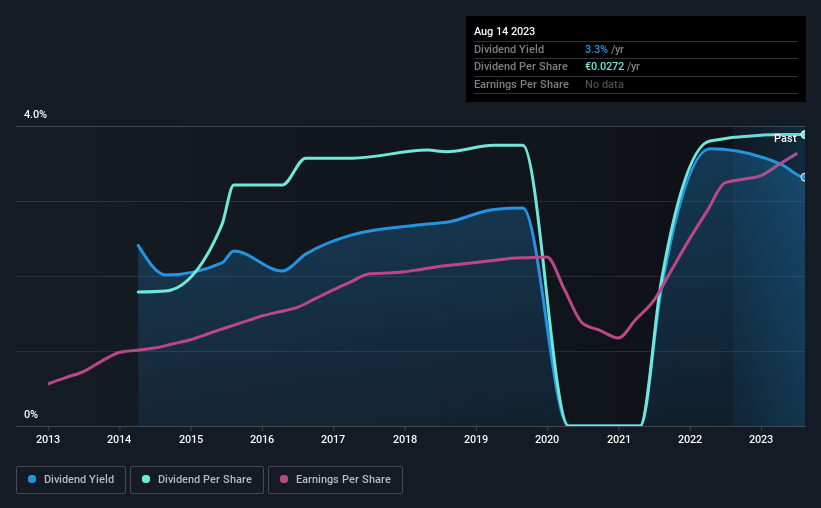
Task: Select the blue endpoint marker on Dividend Yield line
Action: click(x=804, y=177)
